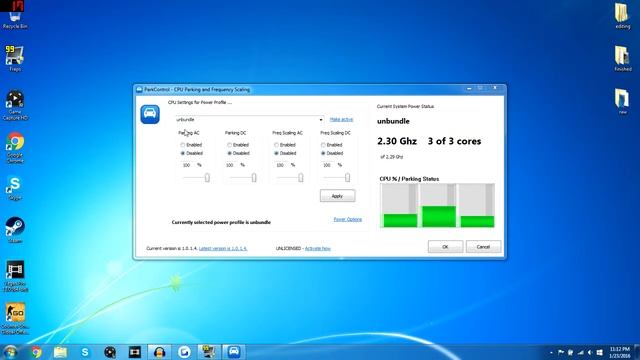
Task: Open the editing folder on desktop
Action: 622,16
